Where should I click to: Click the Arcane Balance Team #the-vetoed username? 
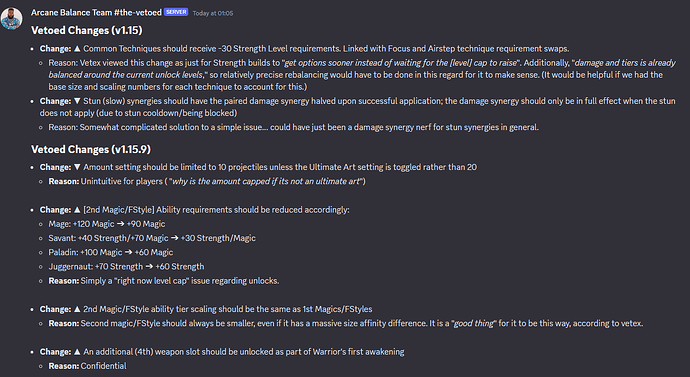tap(96, 12)
